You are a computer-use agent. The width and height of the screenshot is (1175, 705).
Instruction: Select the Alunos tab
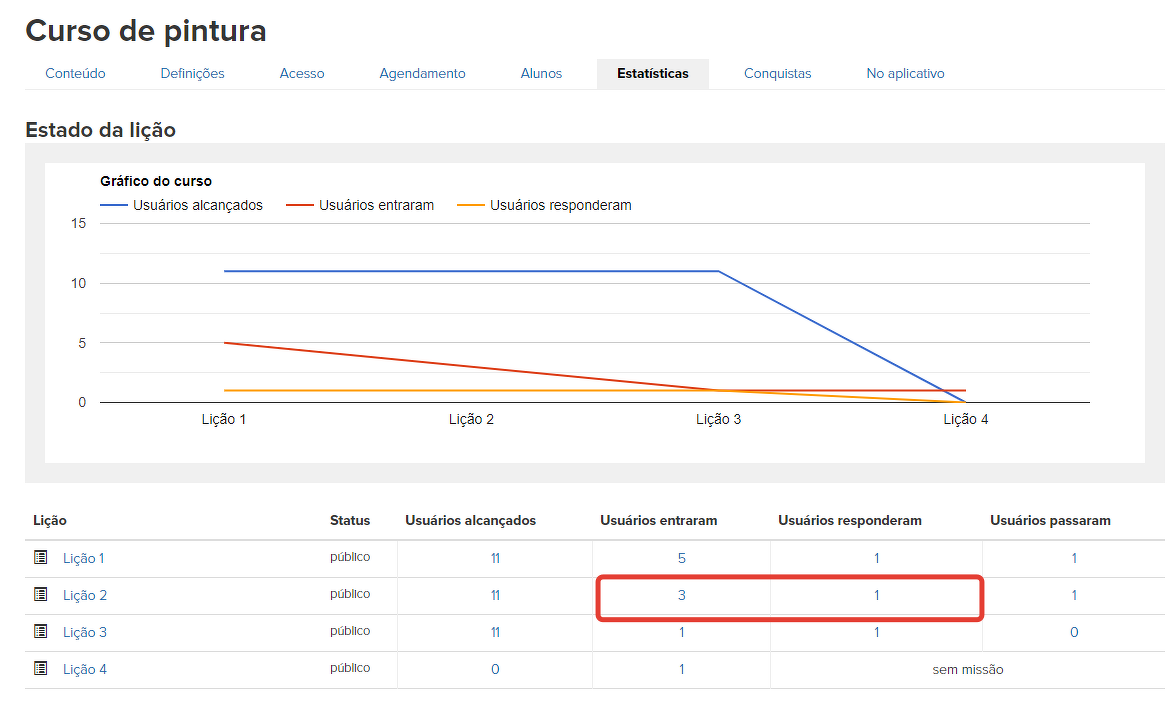point(541,73)
